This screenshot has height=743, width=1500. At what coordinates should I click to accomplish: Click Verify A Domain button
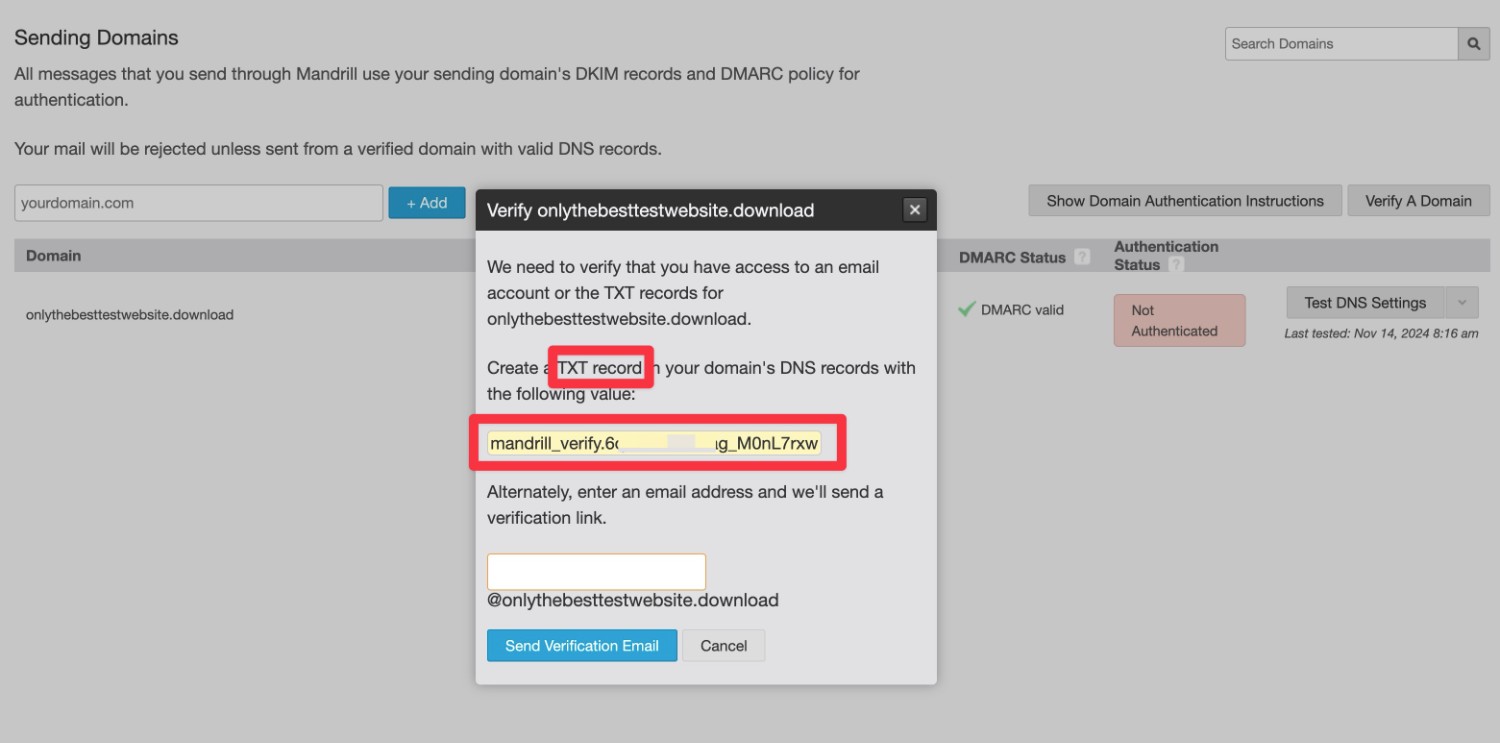[x=1418, y=201]
